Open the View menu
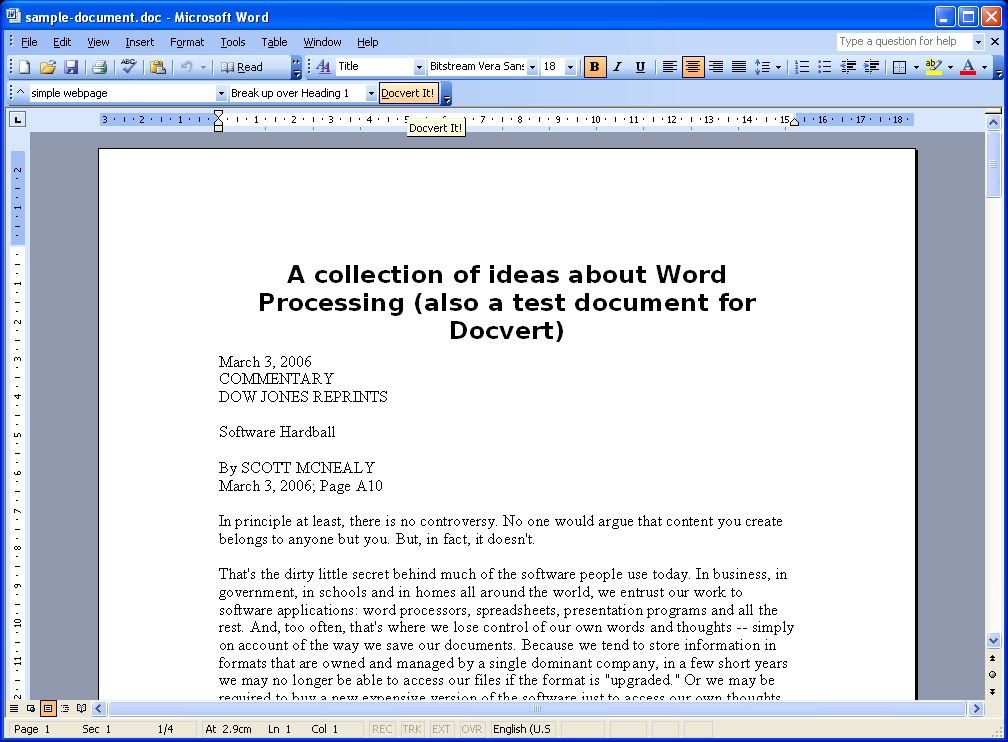The width and height of the screenshot is (1008, 742). pos(98,42)
